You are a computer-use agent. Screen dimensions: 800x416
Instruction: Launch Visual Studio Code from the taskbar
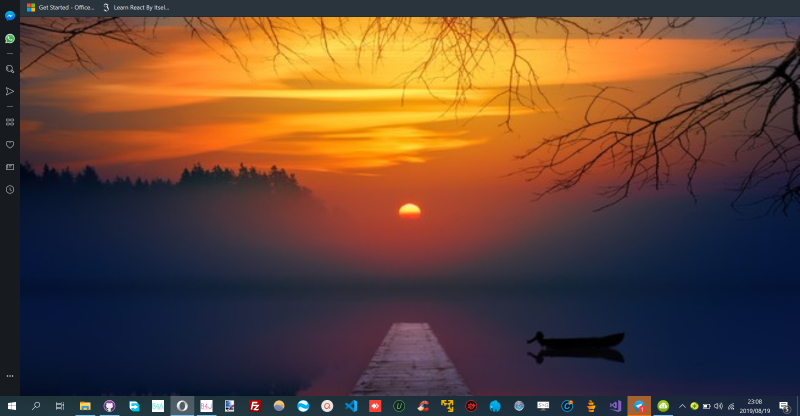coord(351,406)
